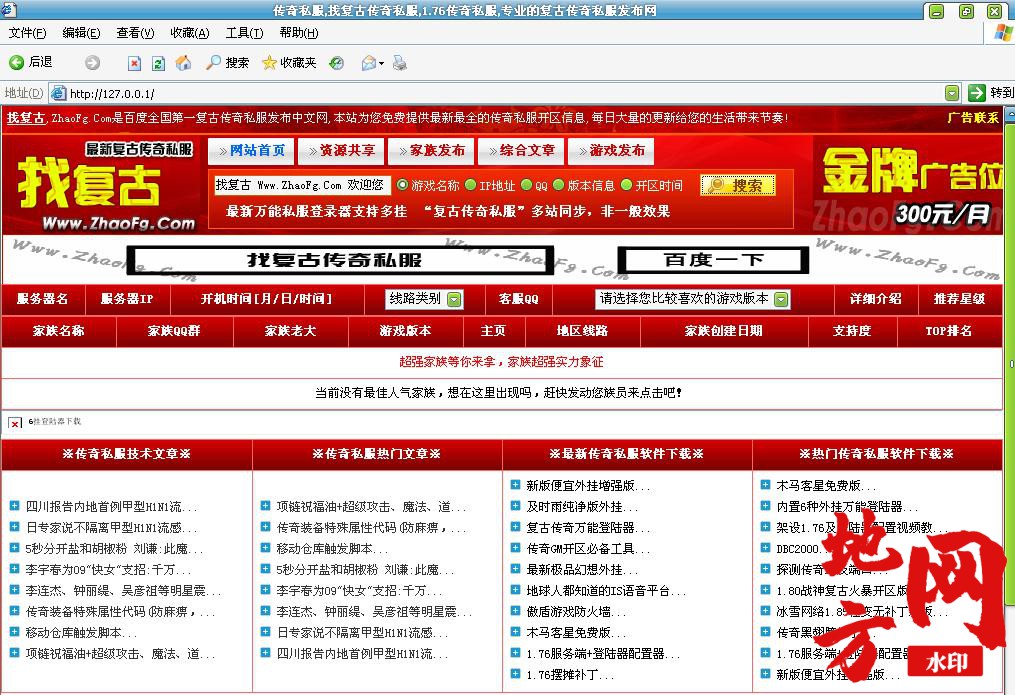Click the plus icon beside 1.76摆摊补丁

coord(515,674)
